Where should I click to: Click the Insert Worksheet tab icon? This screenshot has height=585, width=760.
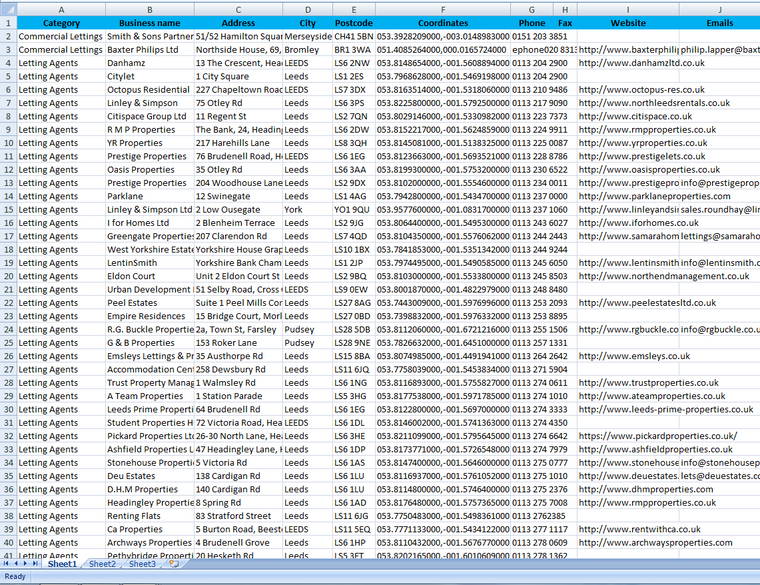174,564
